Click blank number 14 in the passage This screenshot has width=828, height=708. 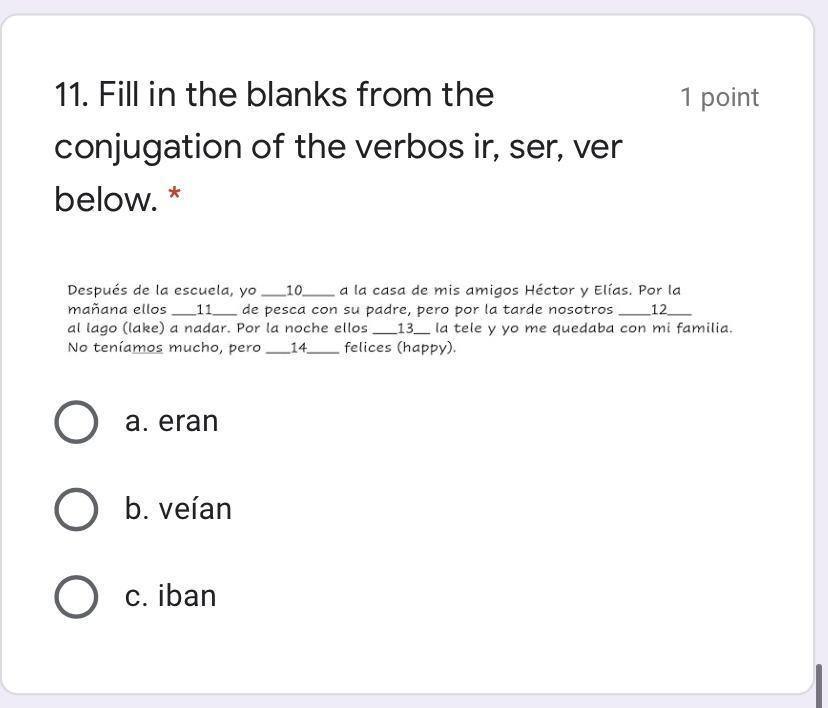[x=303, y=347]
